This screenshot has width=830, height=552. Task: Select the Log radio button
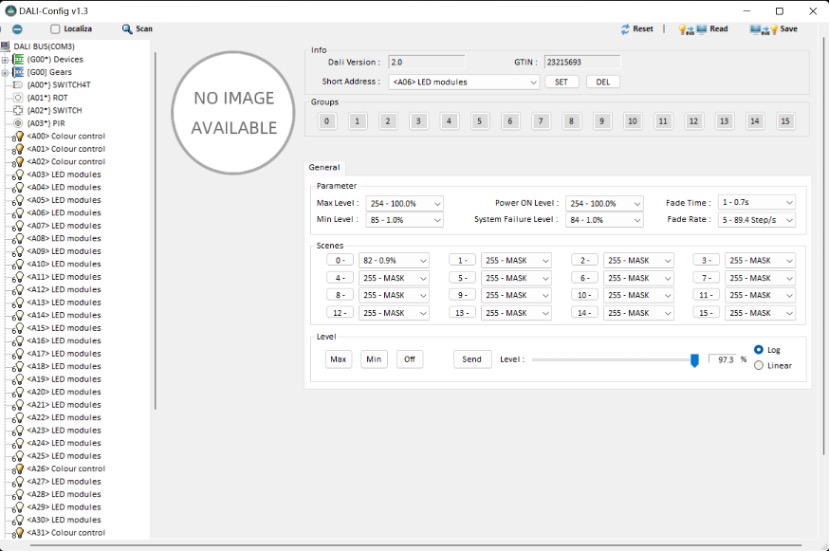point(759,350)
